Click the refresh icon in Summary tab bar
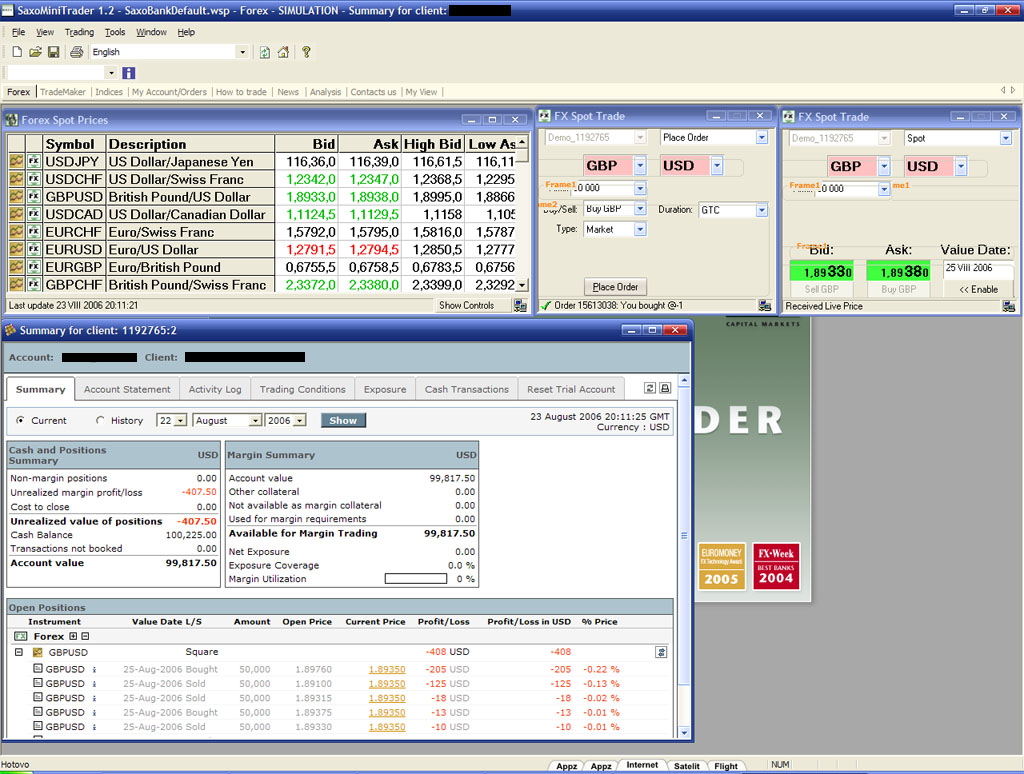The width and height of the screenshot is (1024, 774). coord(649,388)
